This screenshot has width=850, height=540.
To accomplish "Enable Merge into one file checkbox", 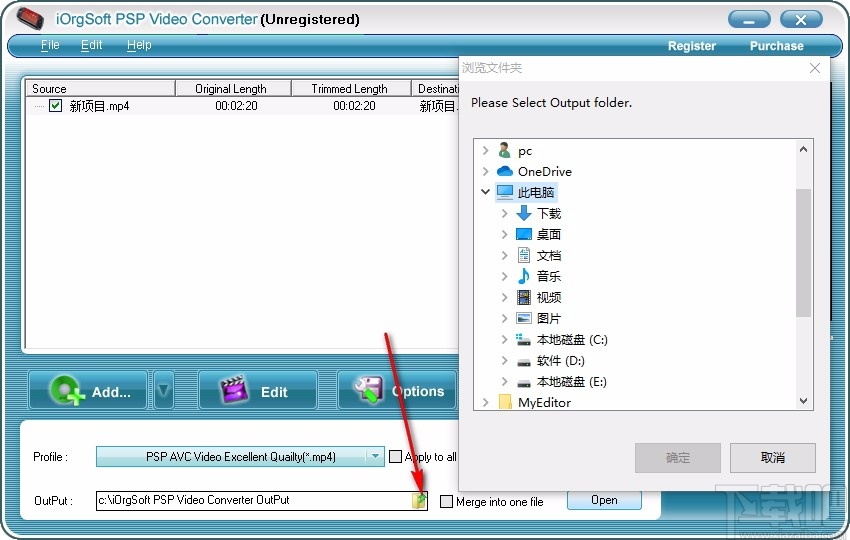I will 446,502.
